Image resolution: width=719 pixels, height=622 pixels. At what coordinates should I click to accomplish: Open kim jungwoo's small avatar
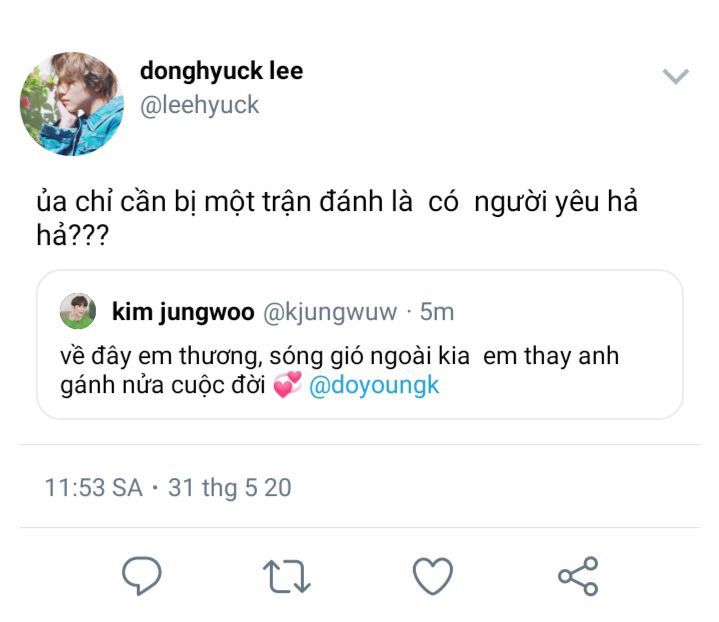pyautogui.click(x=78, y=311)
